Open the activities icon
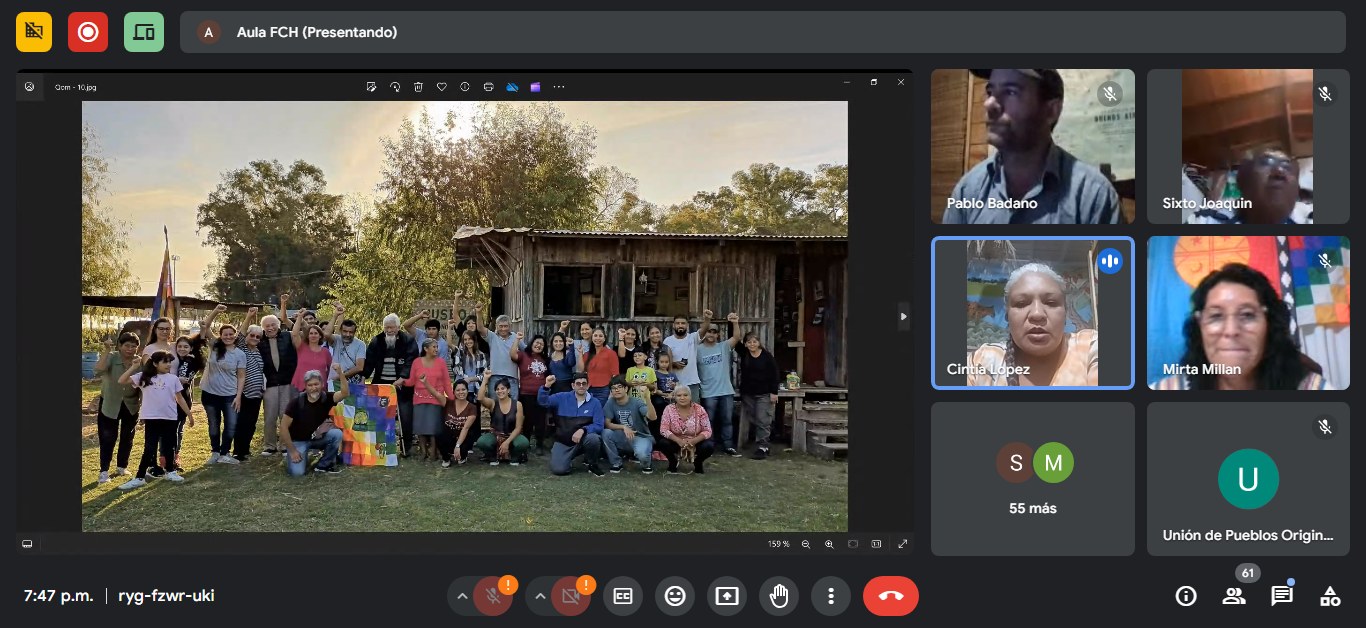The width and height of the screenshot is (1366, 628). click(1330, 596)
